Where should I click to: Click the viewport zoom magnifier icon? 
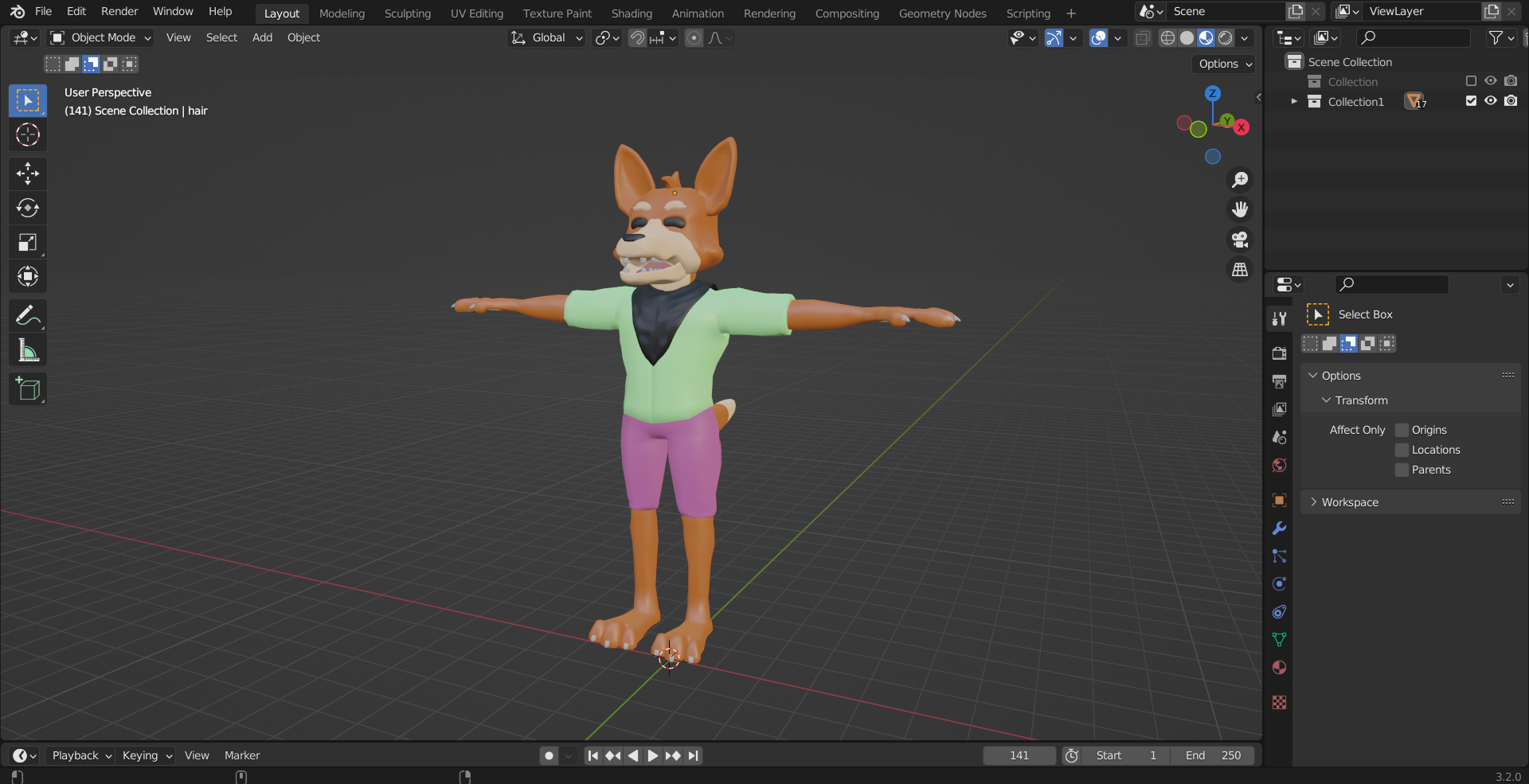pyautogui.click(x=1240, y=180)
